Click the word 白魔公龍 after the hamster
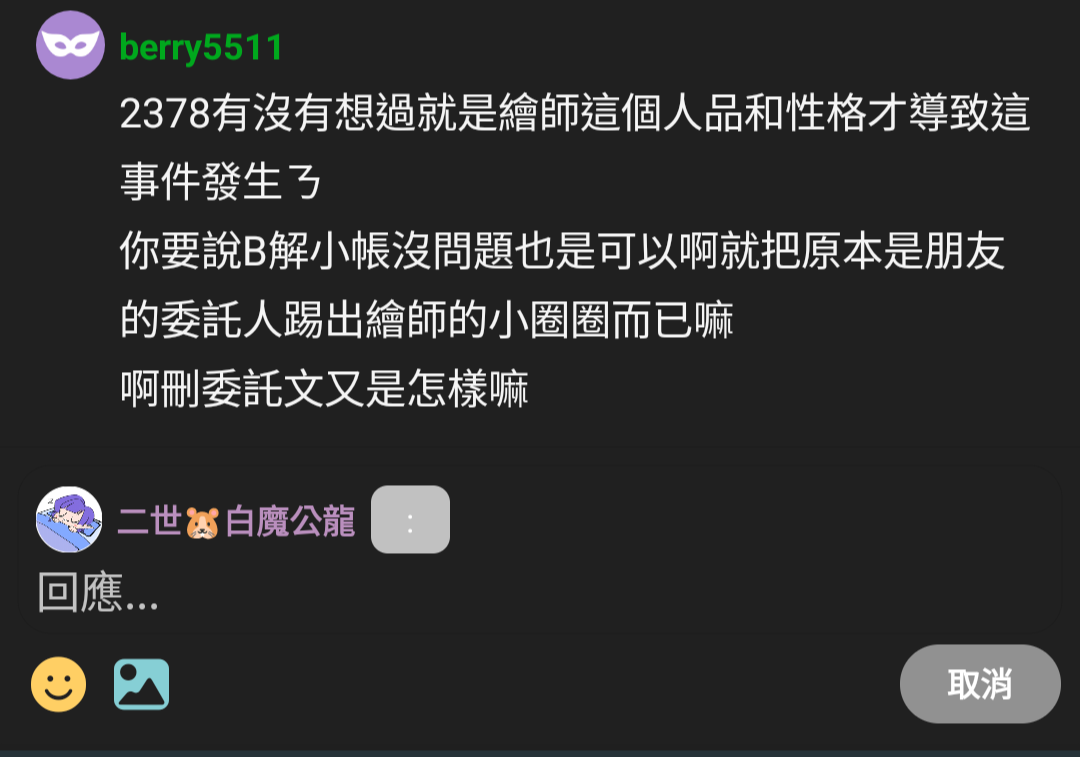Viewport: 1080px width, 757px height. (x=290, y=521)
